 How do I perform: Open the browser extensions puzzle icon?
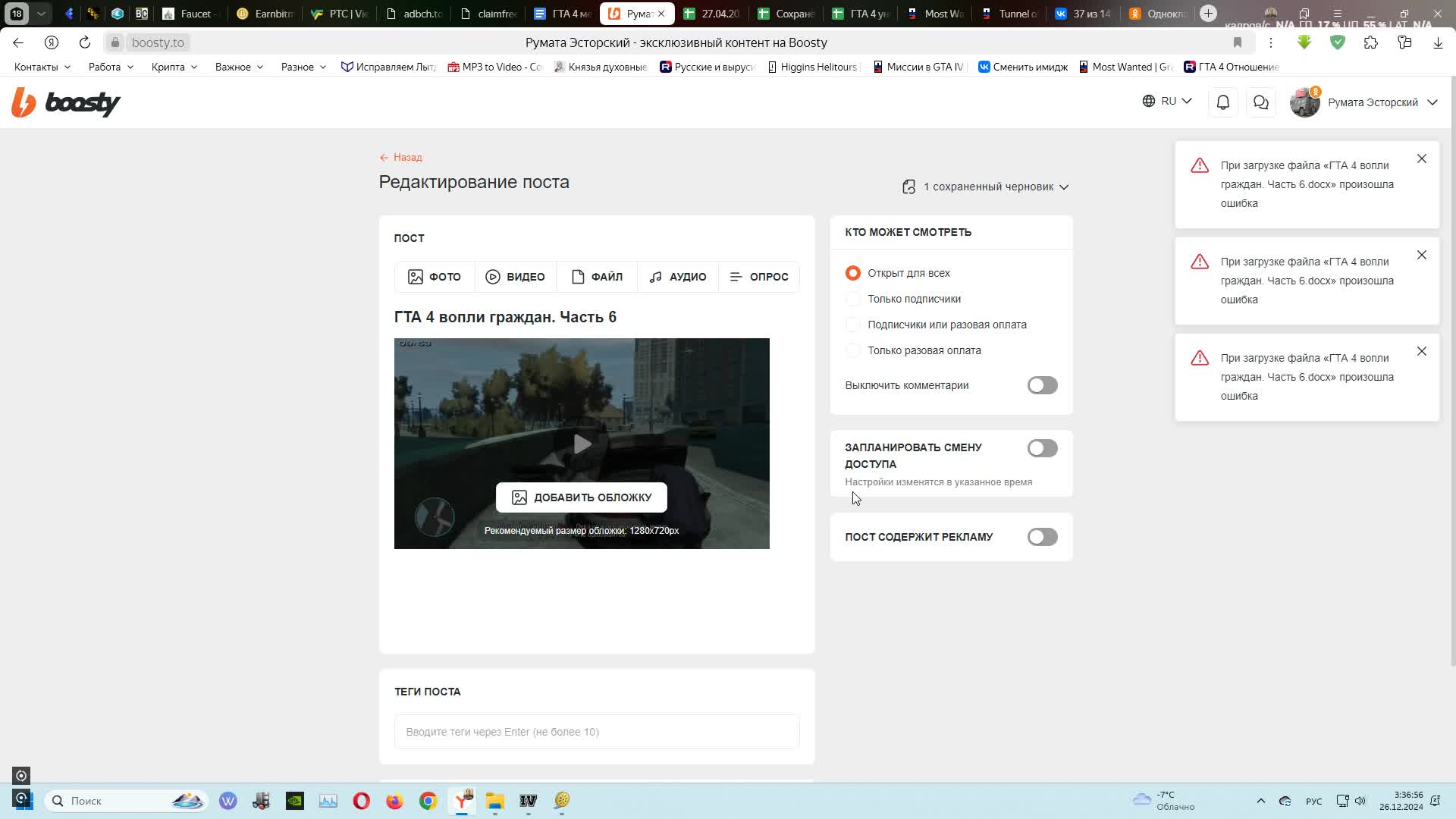1371,42
